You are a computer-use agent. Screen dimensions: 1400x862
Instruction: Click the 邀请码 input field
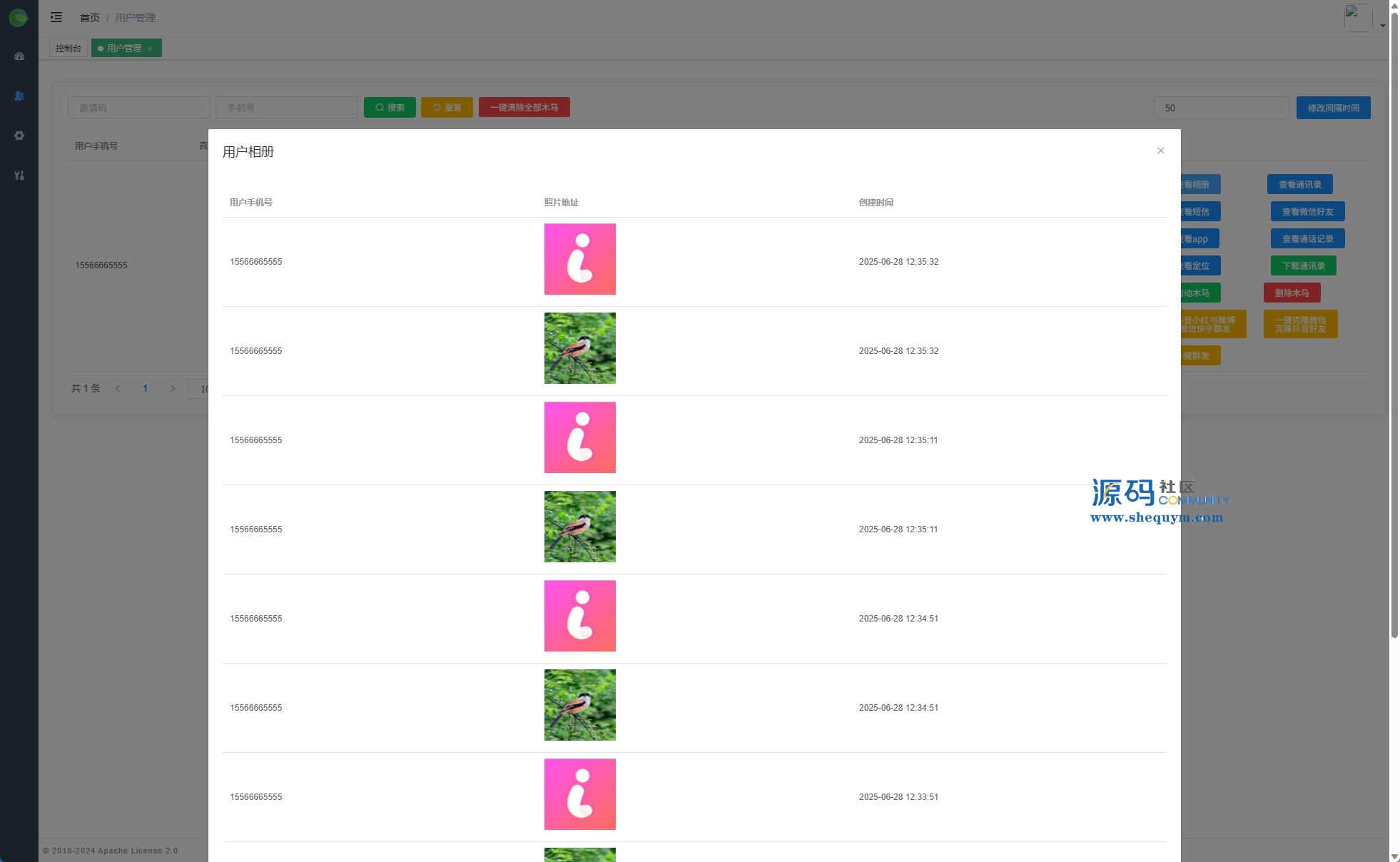point(139,108)
